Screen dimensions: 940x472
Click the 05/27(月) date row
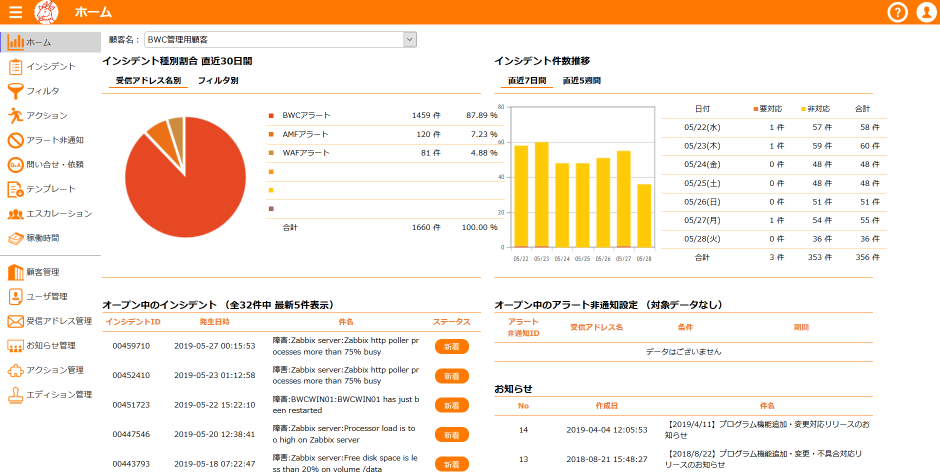coord(774,220)
